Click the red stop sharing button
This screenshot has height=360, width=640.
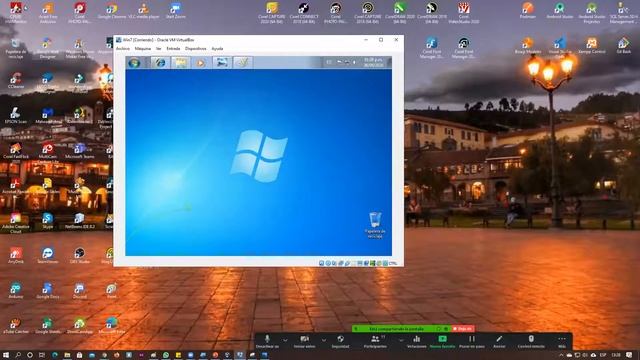point(462,329)
